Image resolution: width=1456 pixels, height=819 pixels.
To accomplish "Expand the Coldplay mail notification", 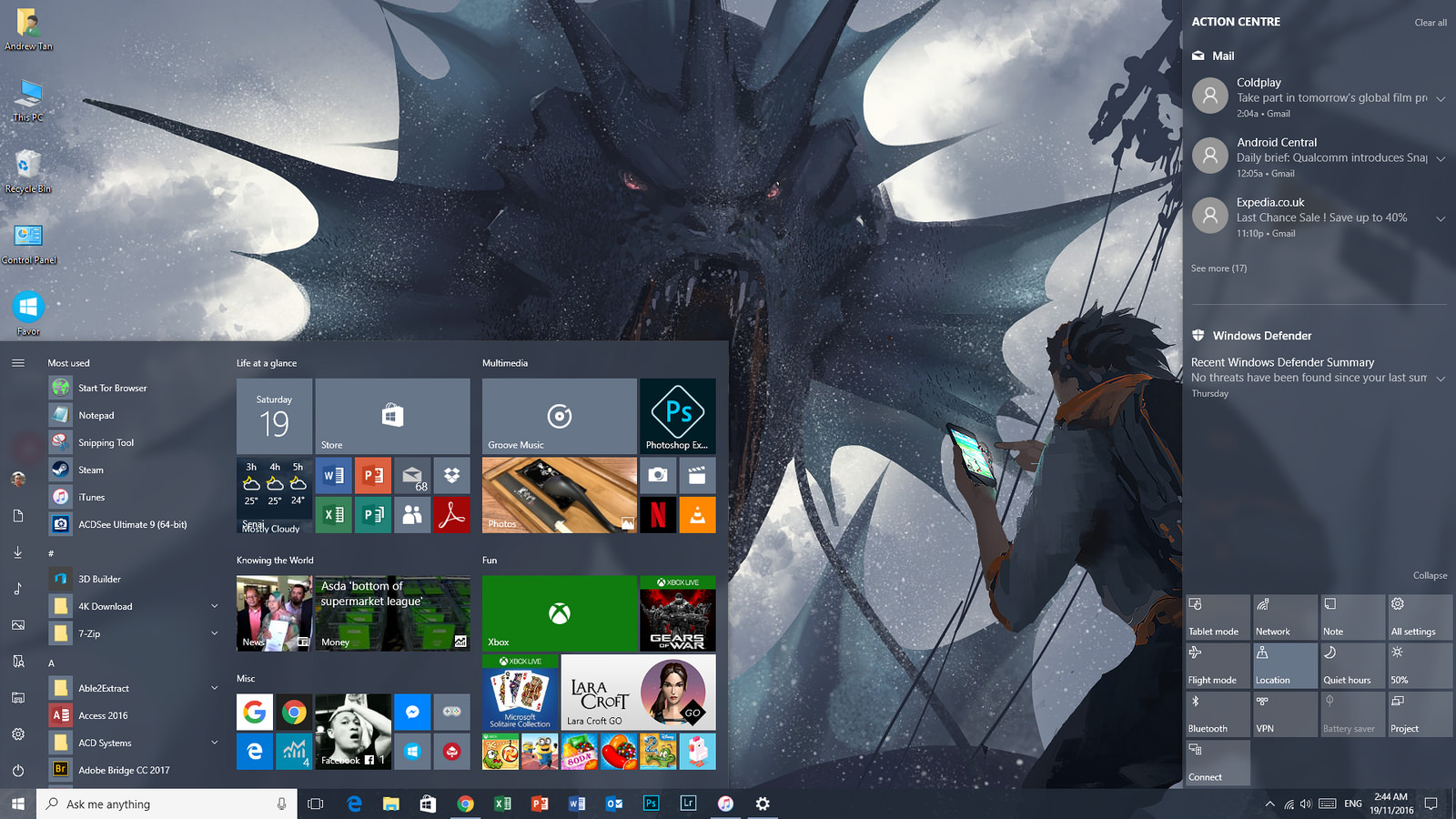I will click(x=1441, y=98).
